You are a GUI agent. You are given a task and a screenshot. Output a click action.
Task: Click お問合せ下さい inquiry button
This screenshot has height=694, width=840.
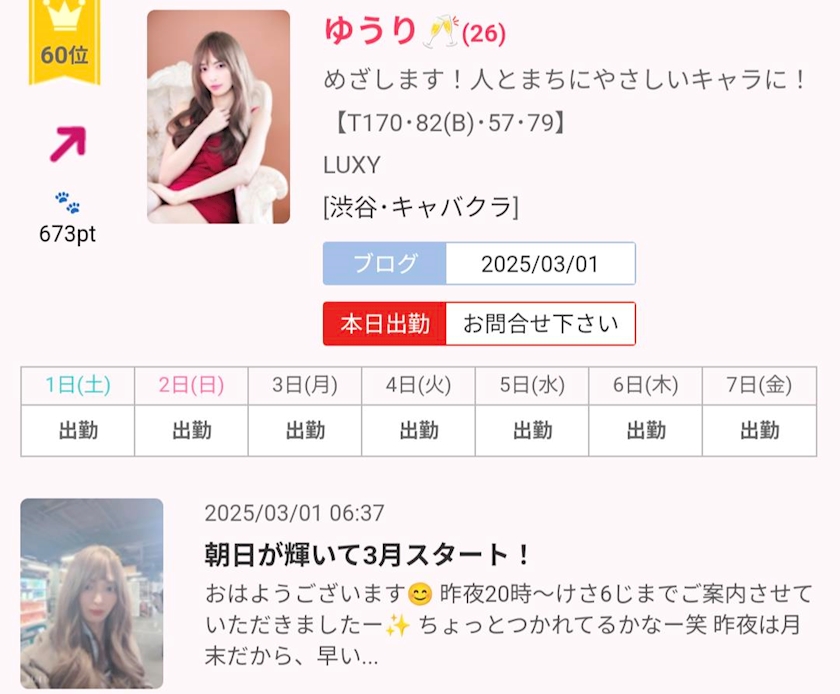(x=541, y=324)
